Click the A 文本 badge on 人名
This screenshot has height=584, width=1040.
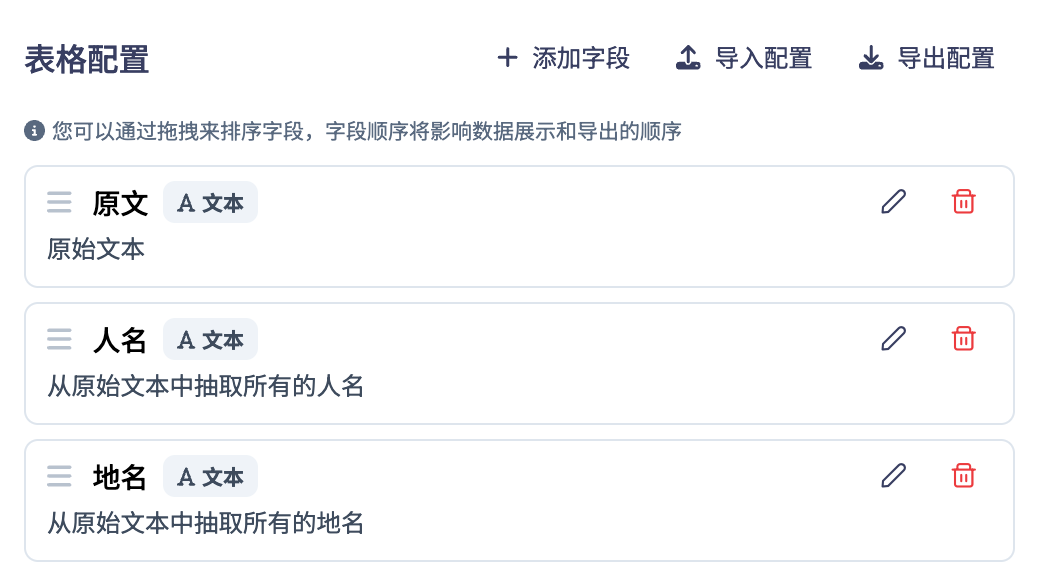(210, 339)
